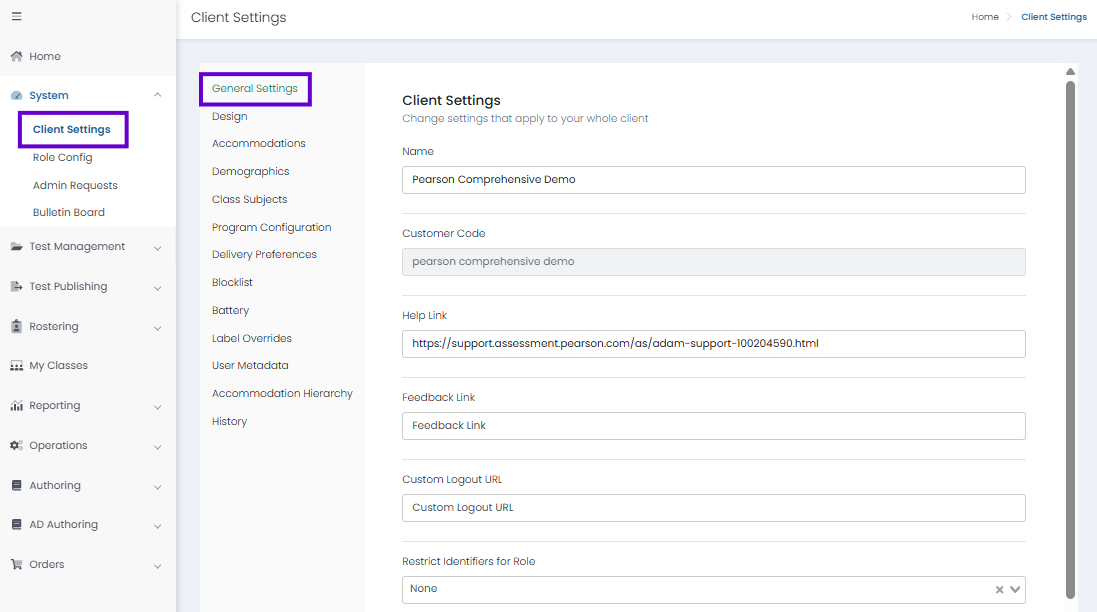Open the User Metadata tab
This screenshot has height=612, width=1097.
click(x=250, y=366)
